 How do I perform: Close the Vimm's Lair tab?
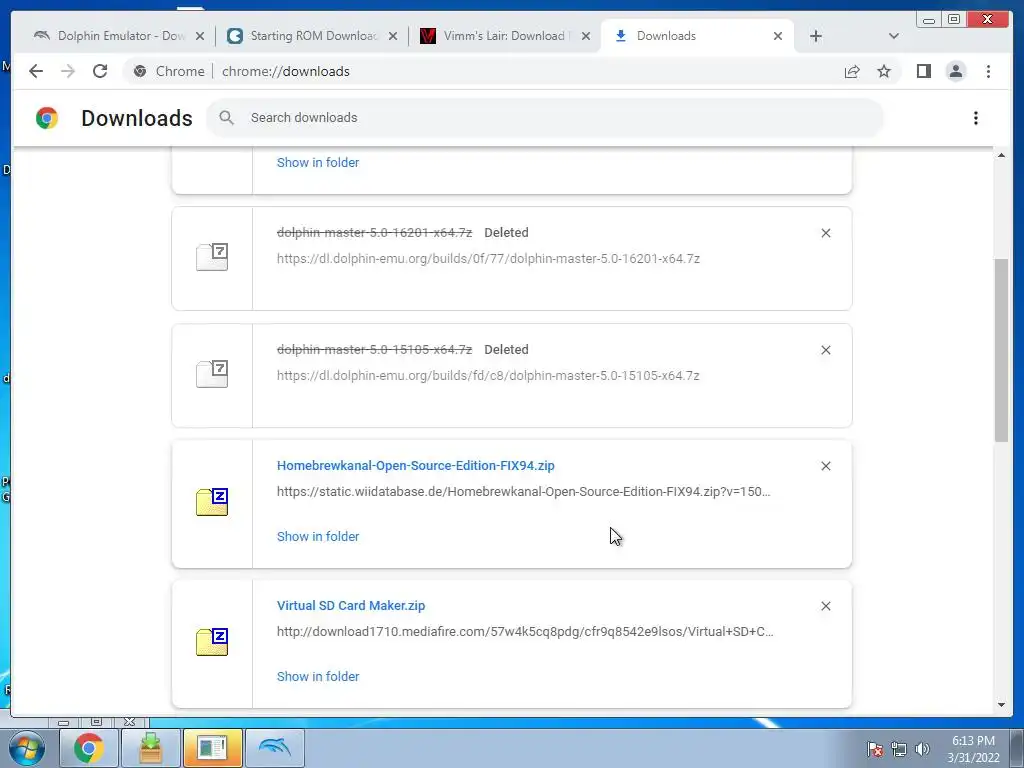coord(586,36)
